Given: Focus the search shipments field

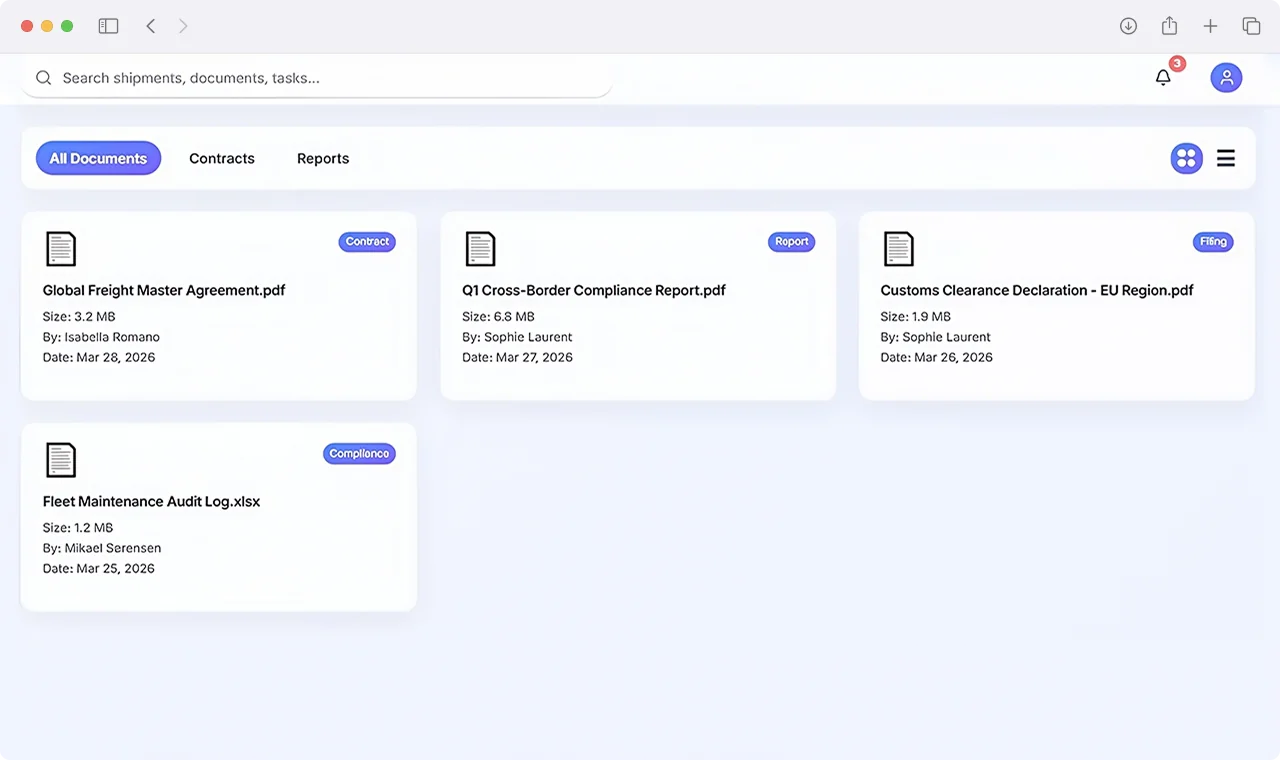Looking at the screenshot, I should 316,78.
